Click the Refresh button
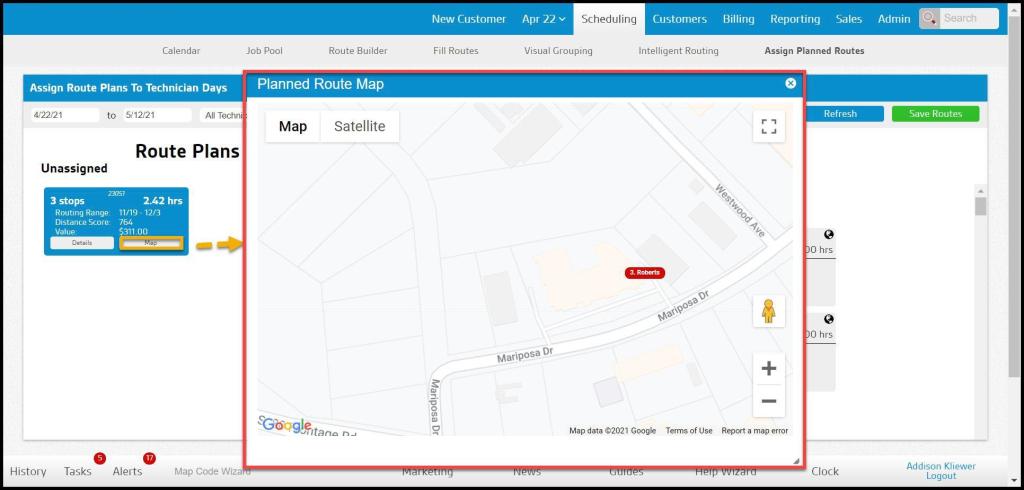This screenshot has width=1024, height=490. (840, 114)
